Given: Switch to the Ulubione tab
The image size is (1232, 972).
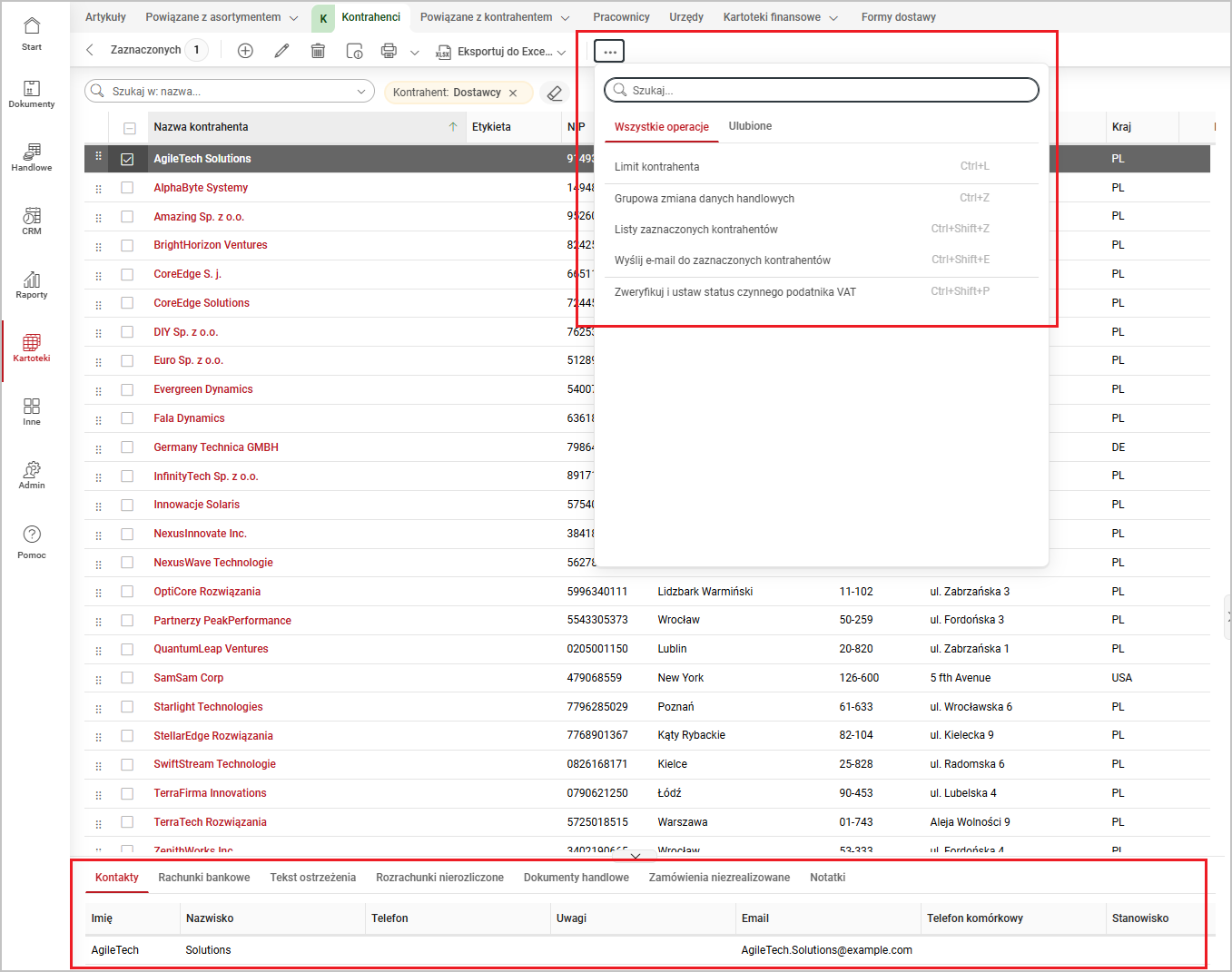Looking at the screenshot, I should click(x=750, y=126).
